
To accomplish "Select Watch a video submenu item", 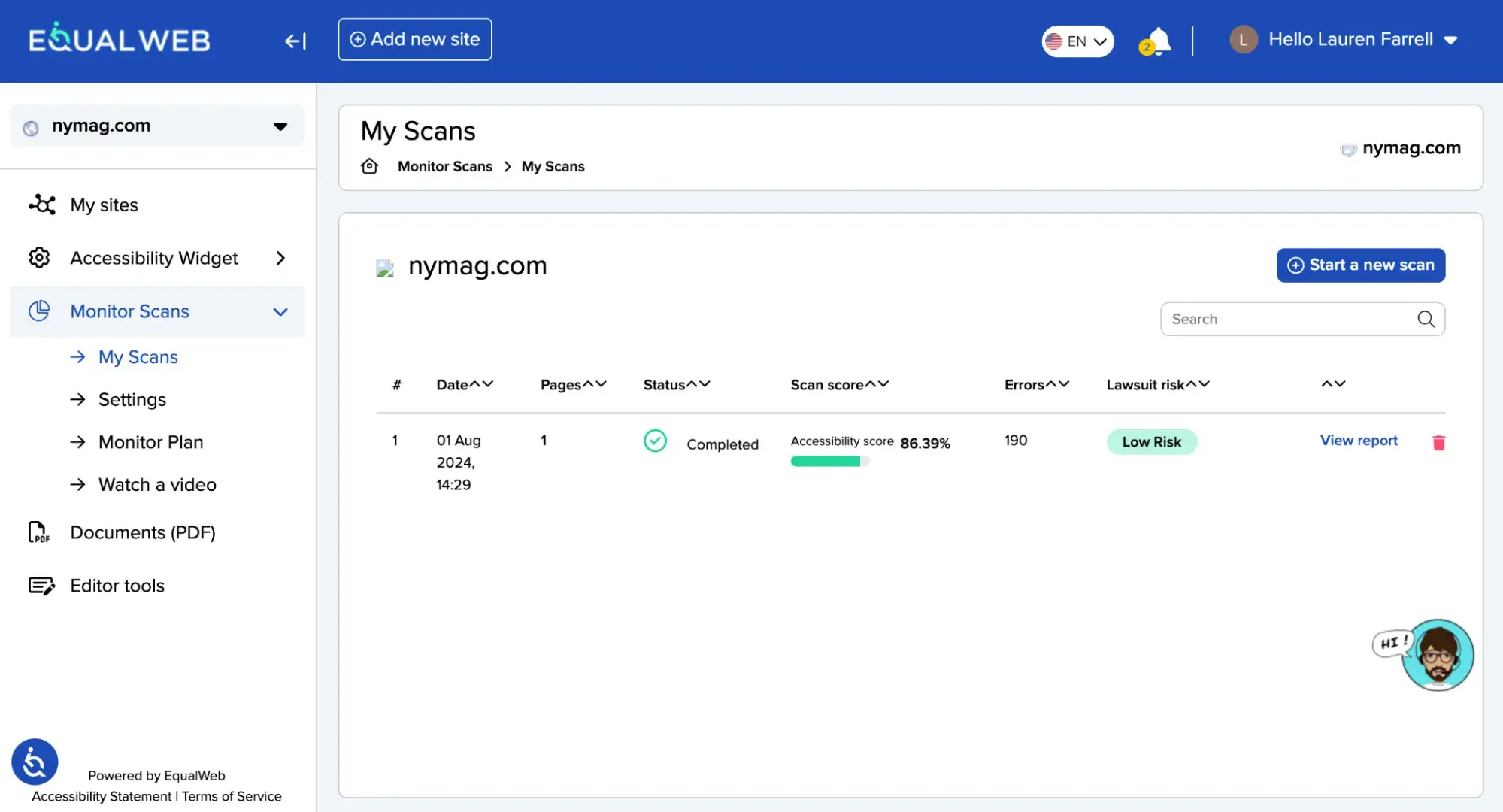I will pos(157,485).
